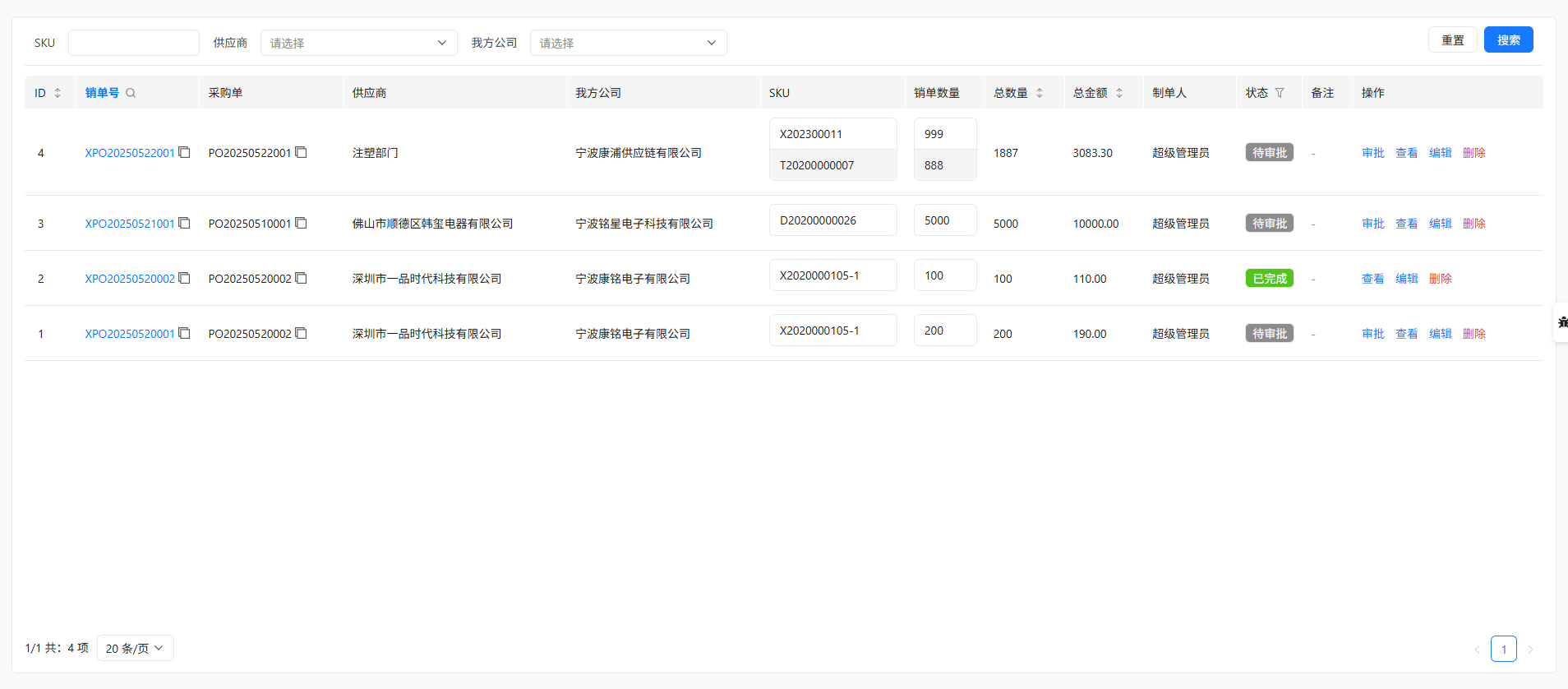Click the search icon beside 销单号 header
The image size is (1568, 689).
pos(131,93)
